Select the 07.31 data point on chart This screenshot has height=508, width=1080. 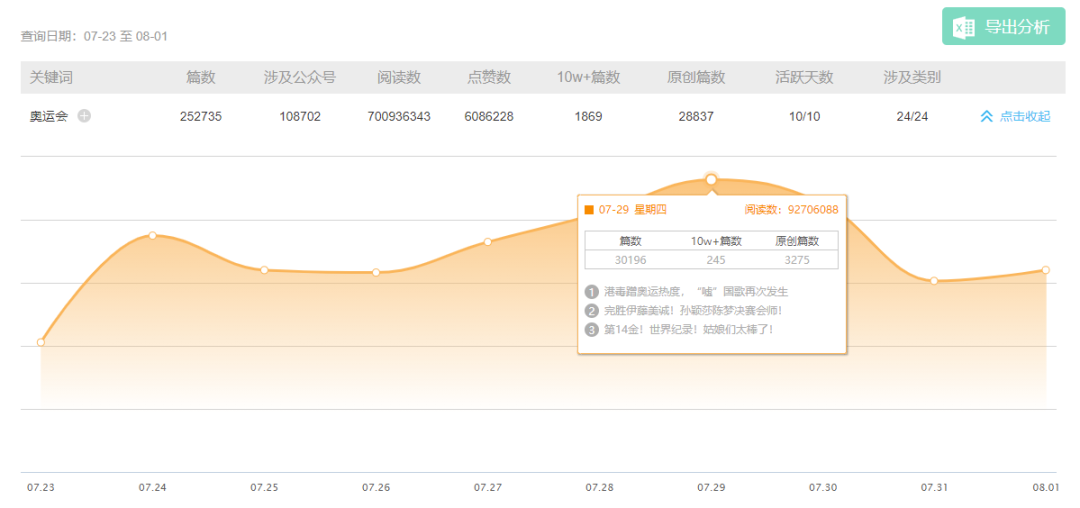coord(934,281)
